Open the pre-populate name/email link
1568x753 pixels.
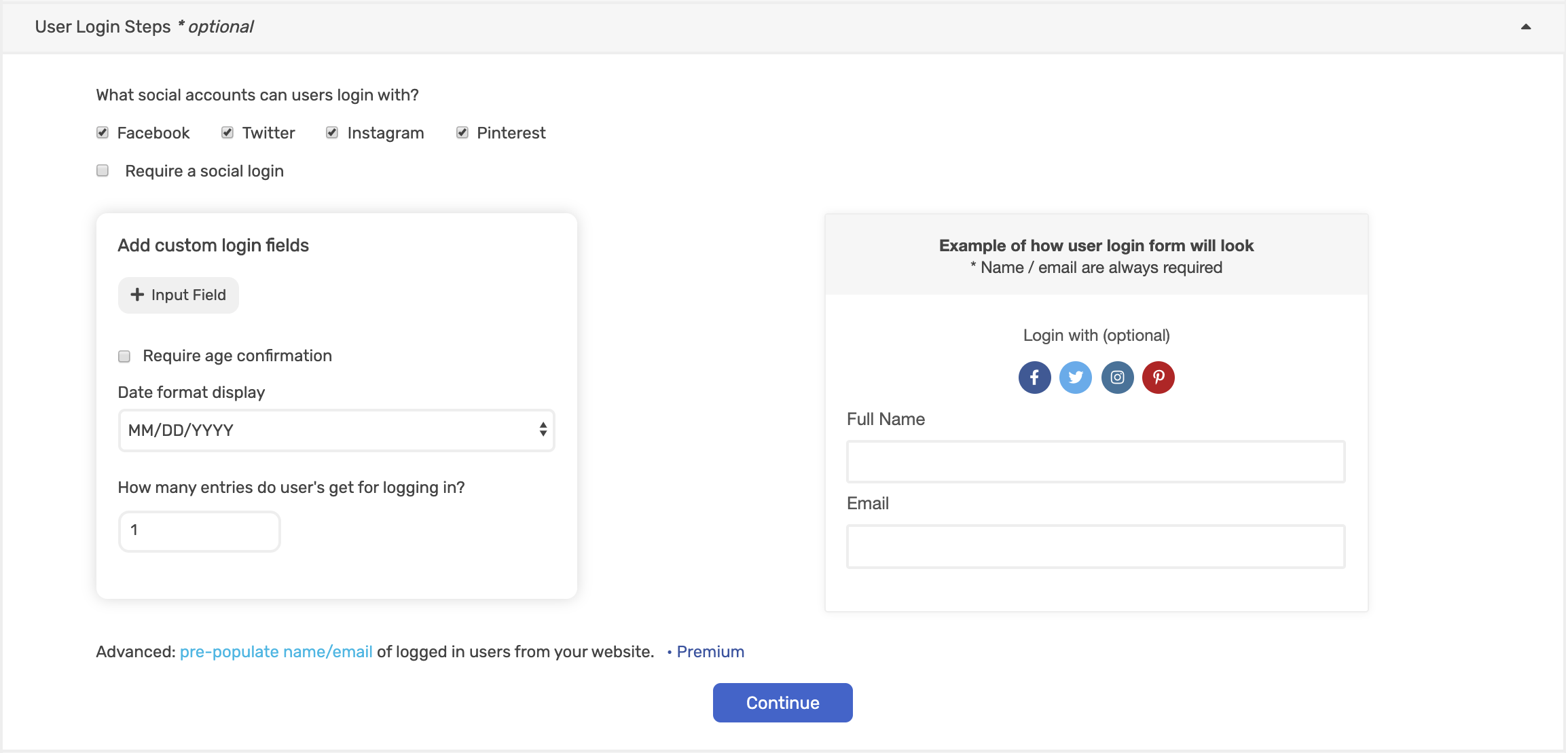point(275,651)
